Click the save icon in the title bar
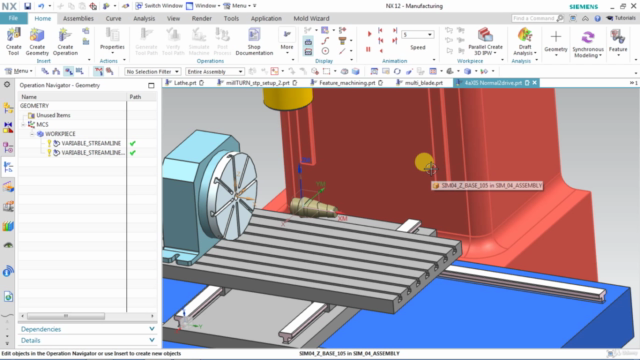The width and height of the screenshot is (640, 360). (x=27, y=6)
